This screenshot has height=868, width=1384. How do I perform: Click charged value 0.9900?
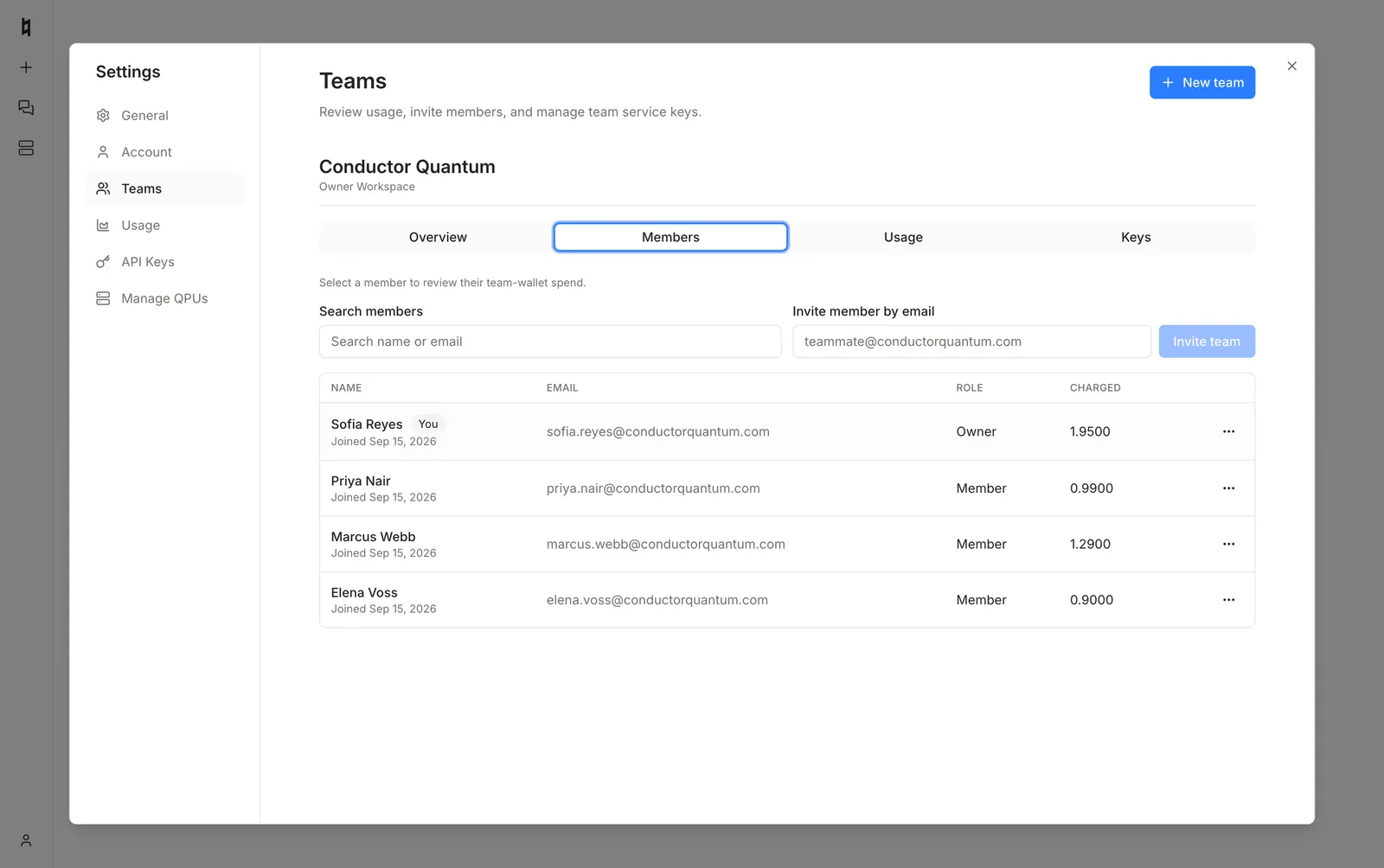[1092, 488]
